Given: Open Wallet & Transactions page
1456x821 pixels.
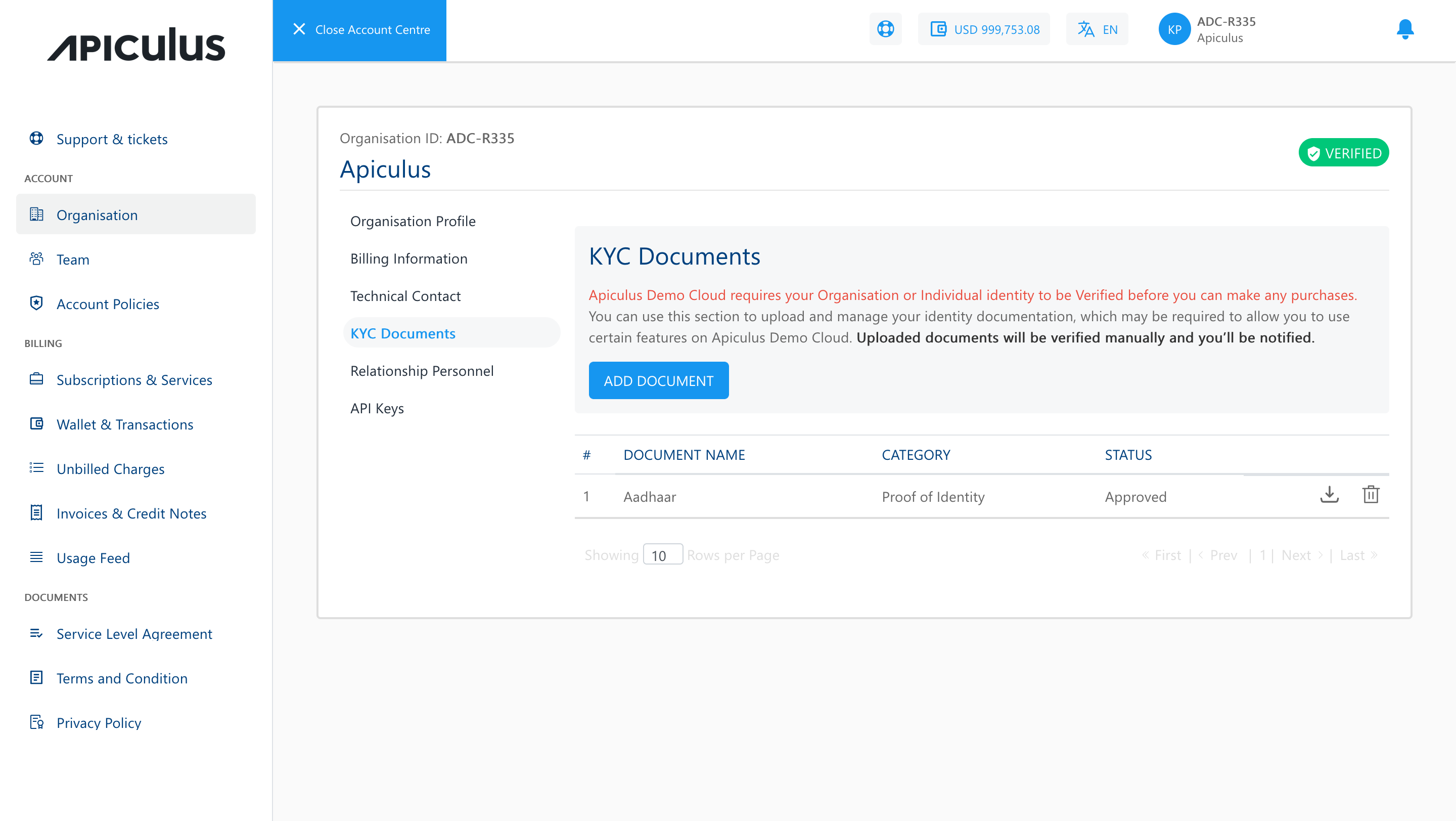Looking at the screenshot, I should pyautogui.click(x=125, y=424).
